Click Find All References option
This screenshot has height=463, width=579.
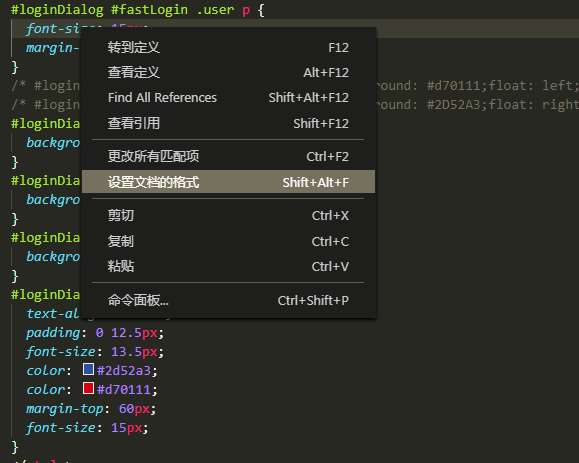click(228, 97)
